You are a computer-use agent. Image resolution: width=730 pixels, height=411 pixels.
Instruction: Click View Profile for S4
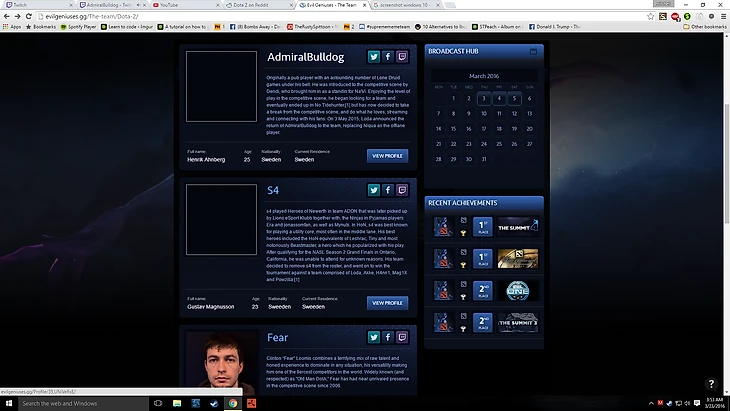(x=387, y=302)
